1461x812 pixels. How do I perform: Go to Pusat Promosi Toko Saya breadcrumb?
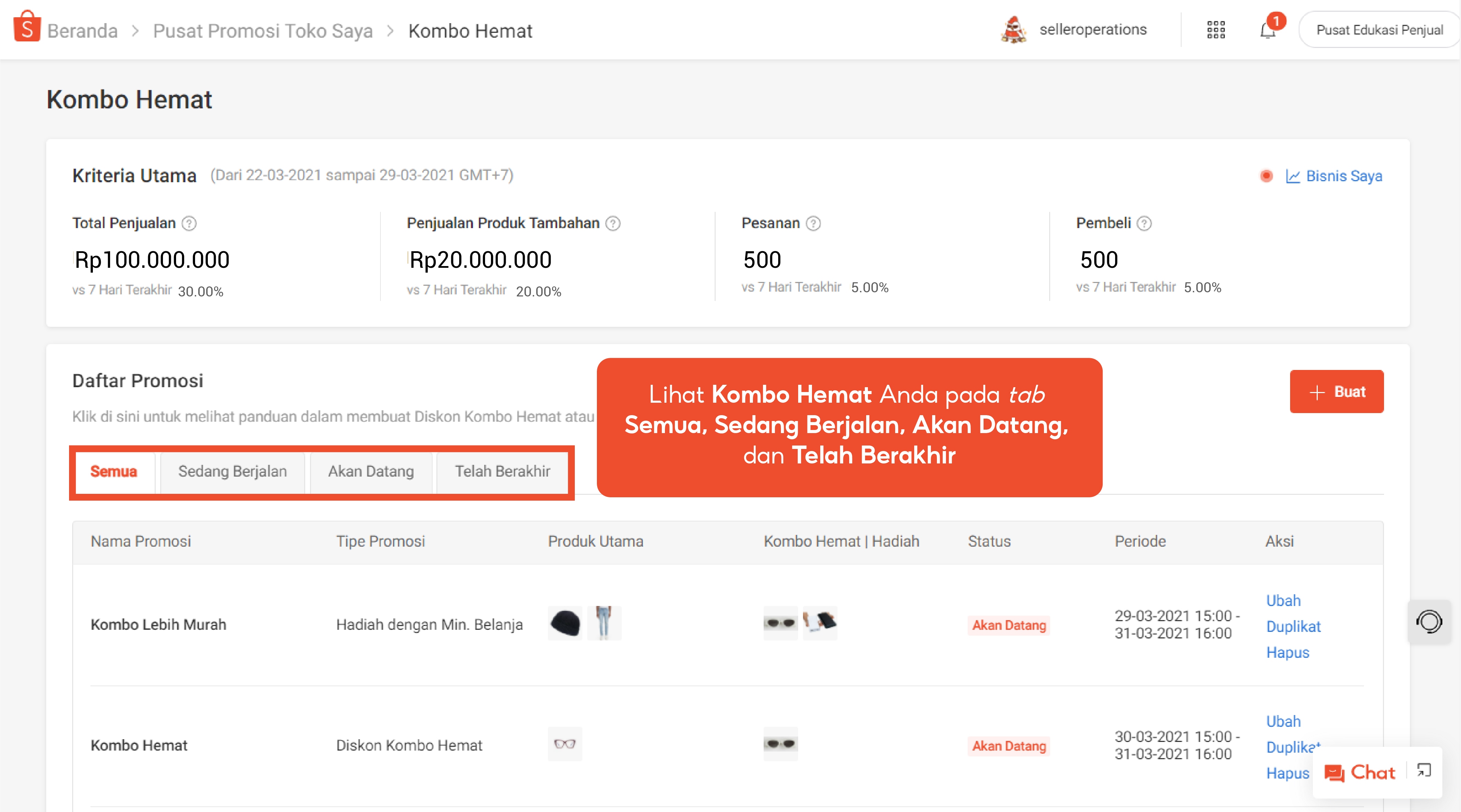tap(263, 31)
